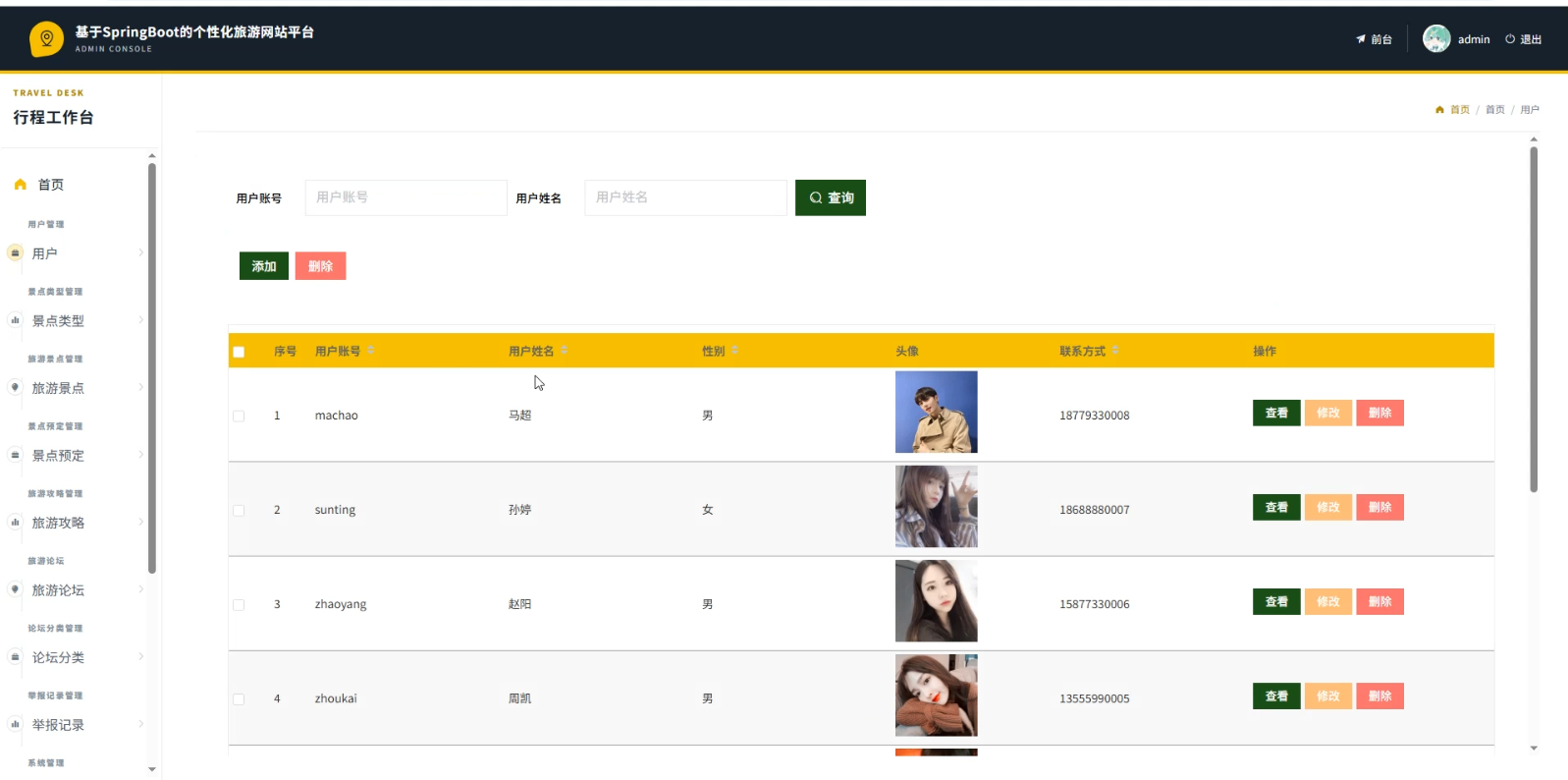Click the yellow location-pin logo in header
This screenshot has width=1568, height=780.
[x=46, y=39]
